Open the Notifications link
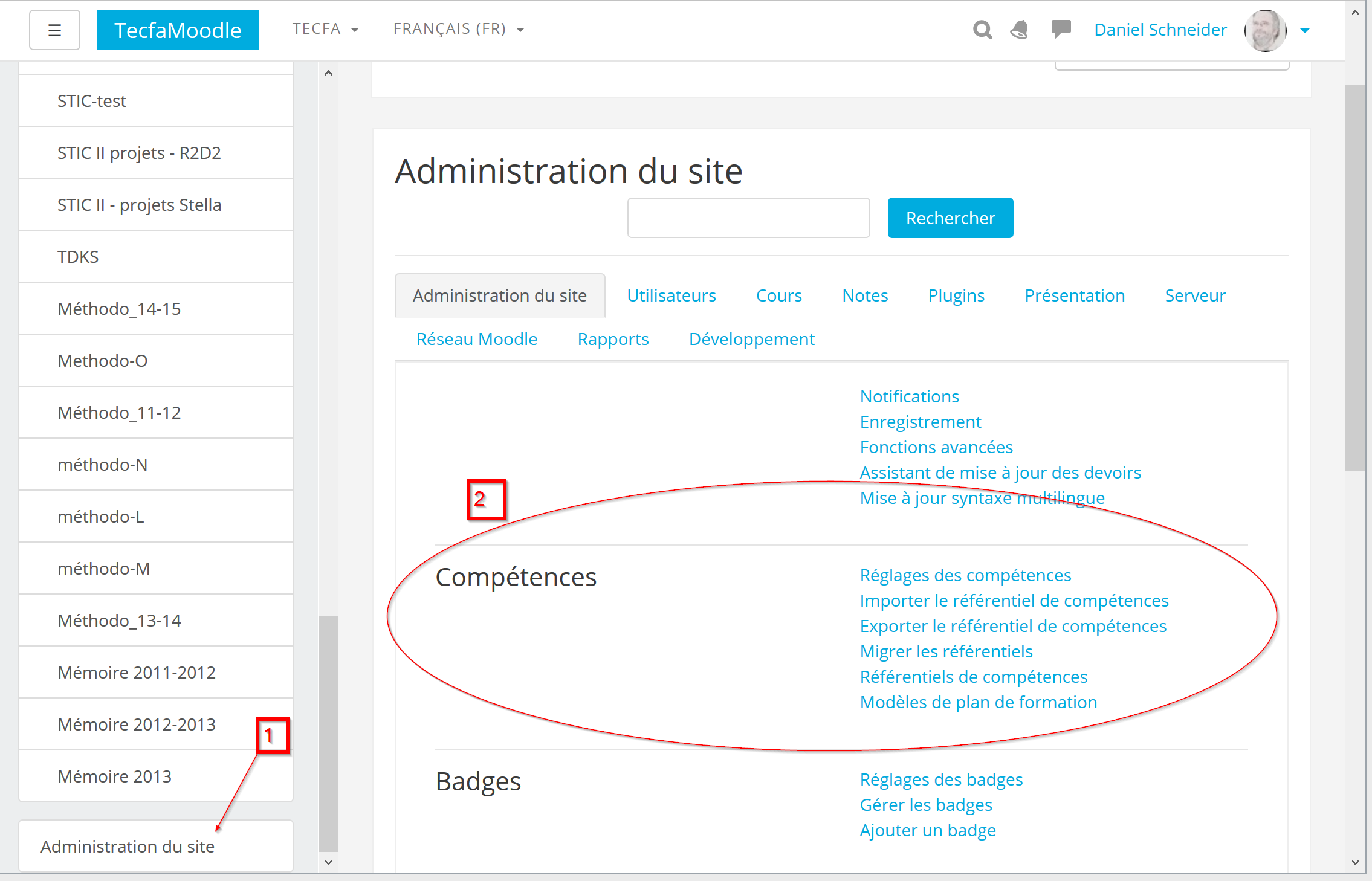 click(910, 396)
